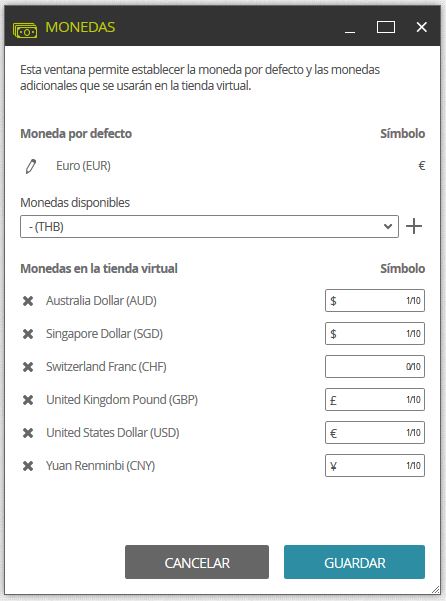Viewport: 446px width, 601px height.
Task: Click the Australia Dollar symbol field
Action: [375, 300]
